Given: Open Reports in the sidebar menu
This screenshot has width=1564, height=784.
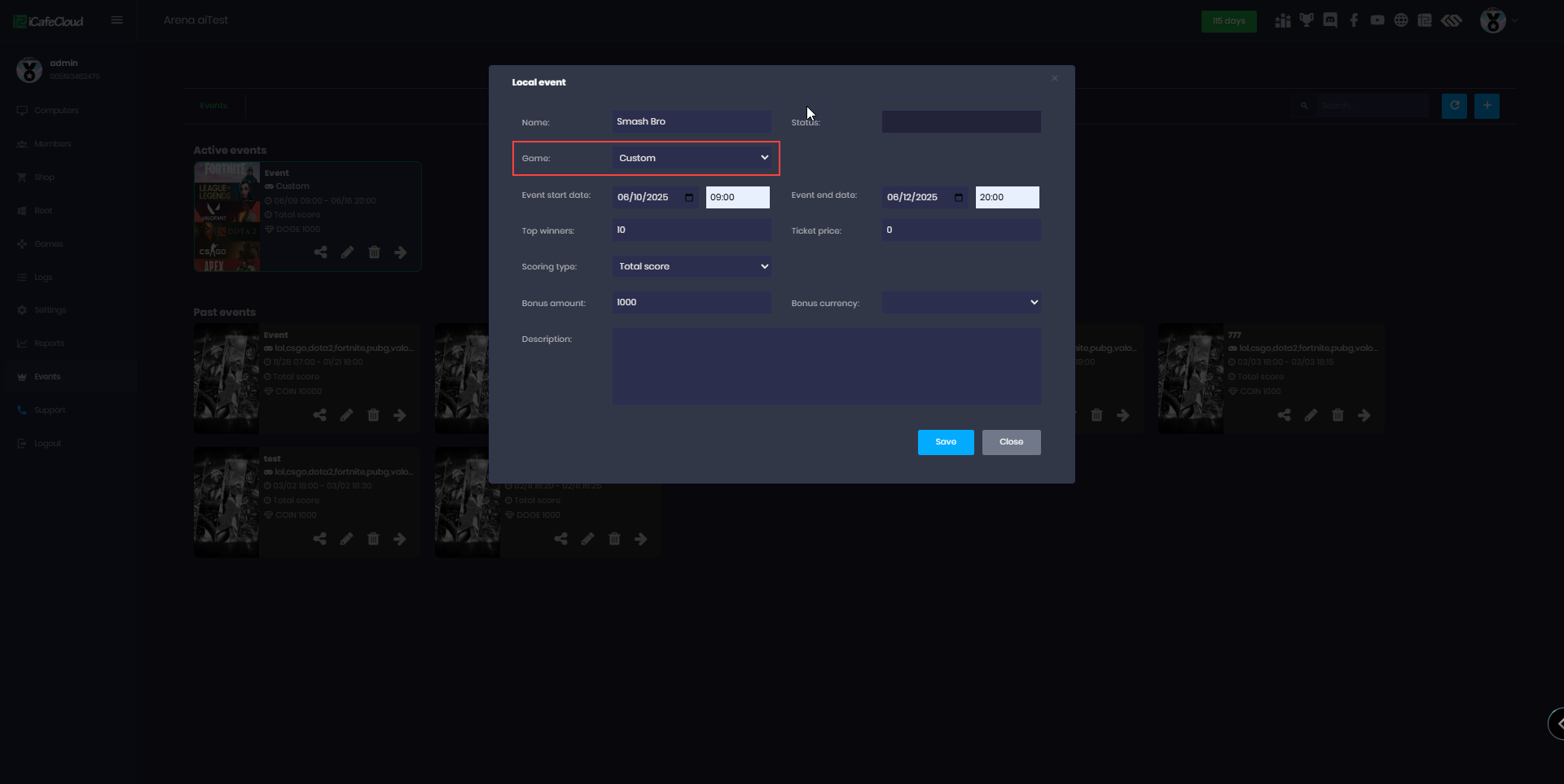Looking at the screenshot, I should 49,344.
